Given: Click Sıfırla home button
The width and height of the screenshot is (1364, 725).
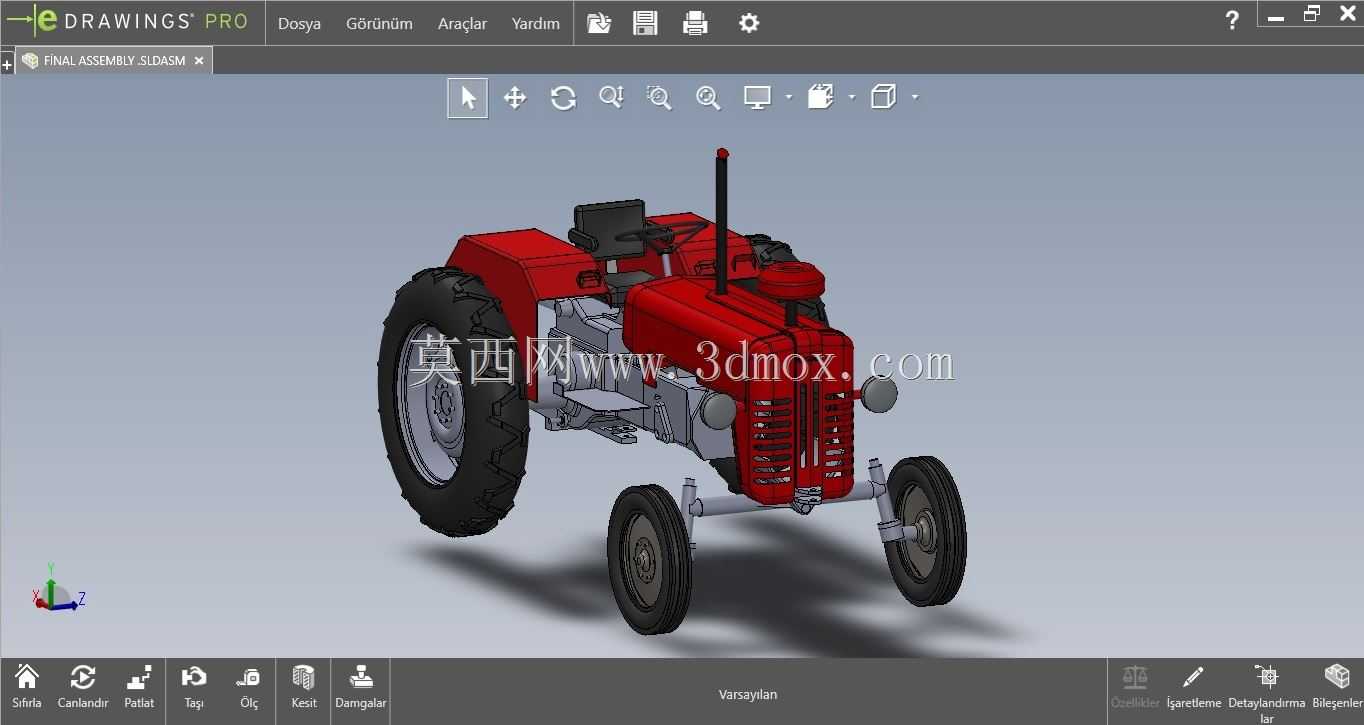Looking at the screenshot, I should click(x=27, y=687).
